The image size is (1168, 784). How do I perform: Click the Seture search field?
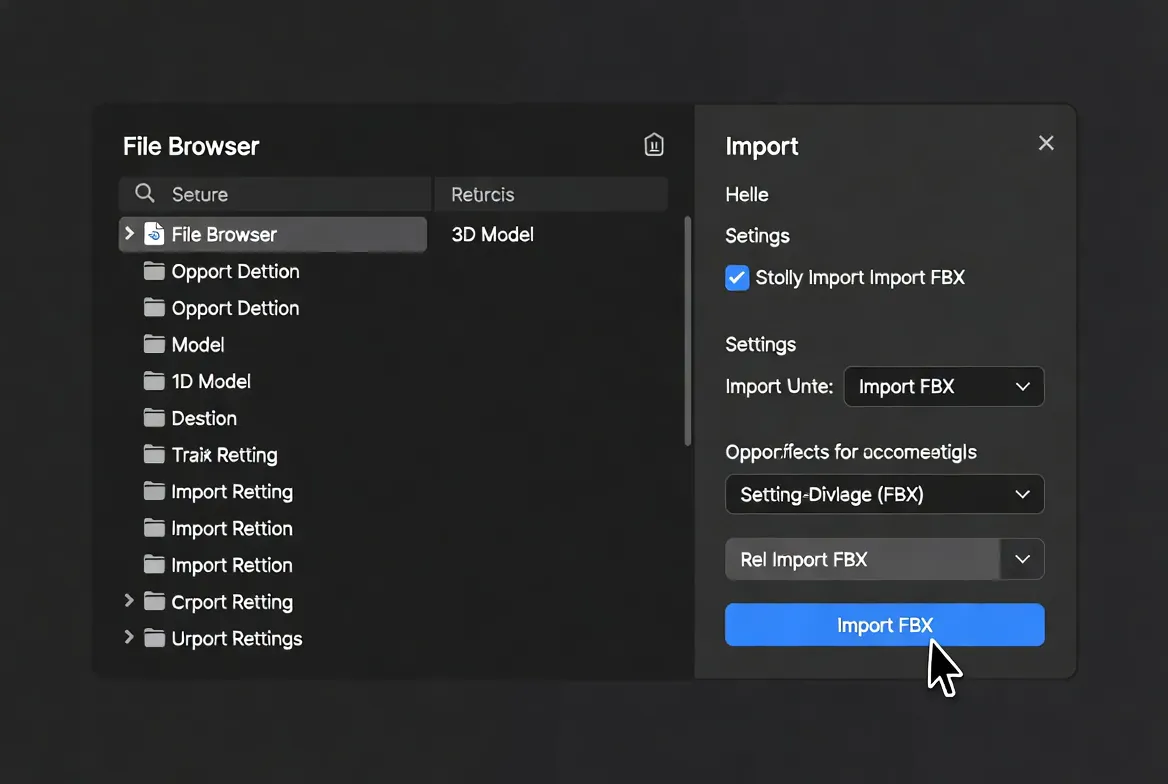click(275, 194)
